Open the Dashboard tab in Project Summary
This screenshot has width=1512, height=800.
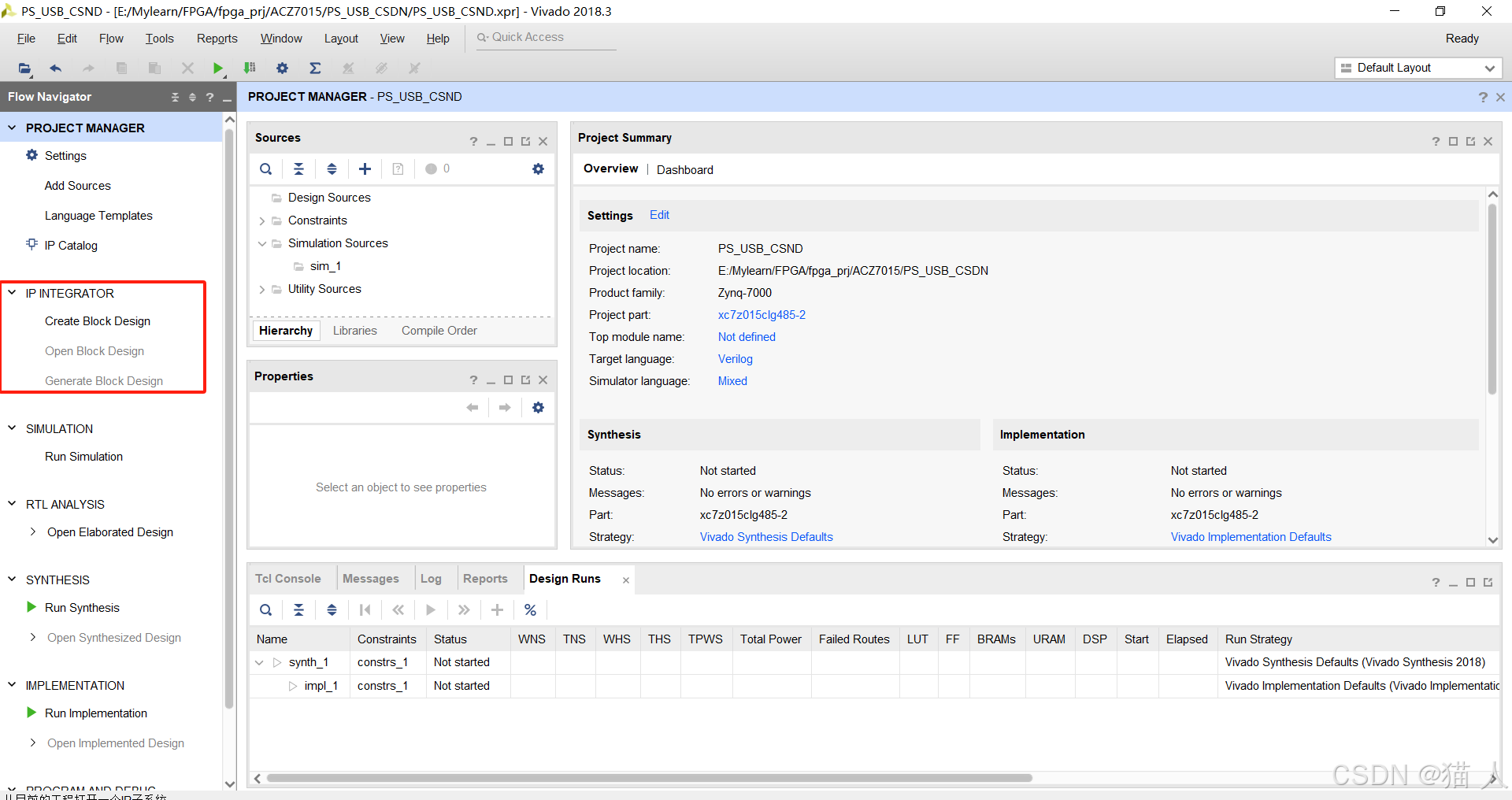coord(685,170)
